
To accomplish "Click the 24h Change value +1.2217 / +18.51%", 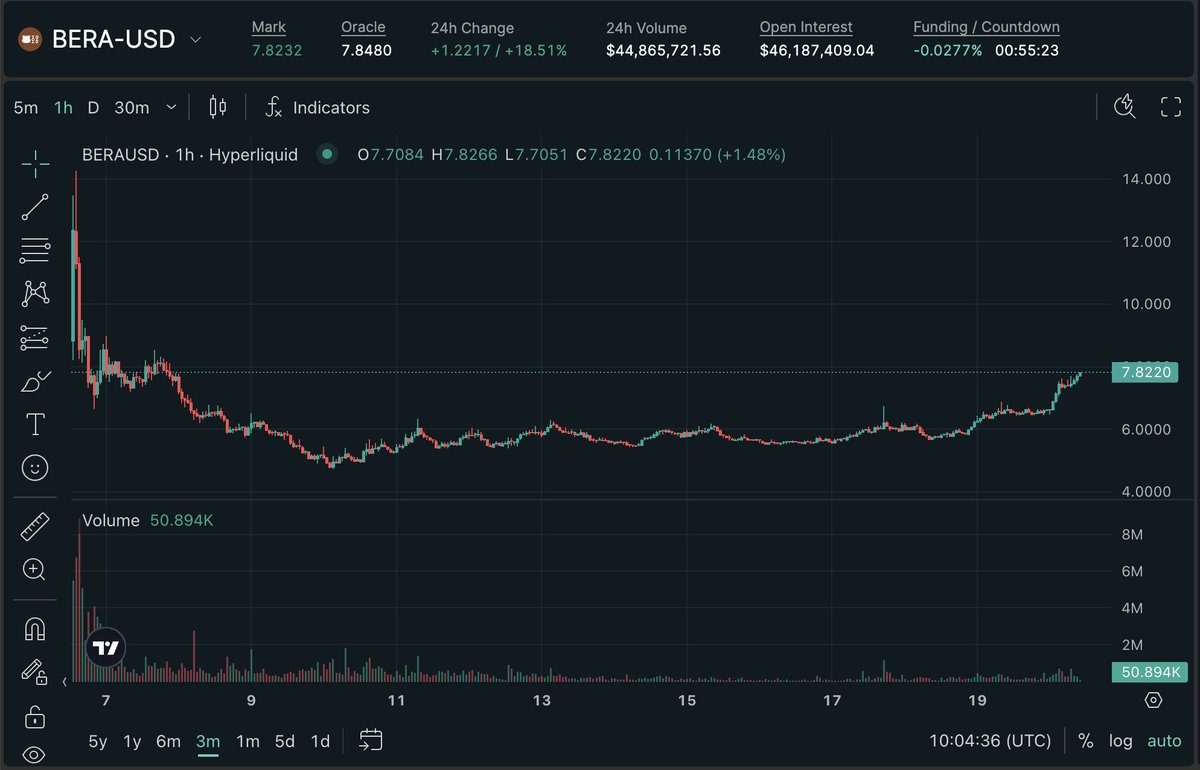I will [x=499, y=50].
